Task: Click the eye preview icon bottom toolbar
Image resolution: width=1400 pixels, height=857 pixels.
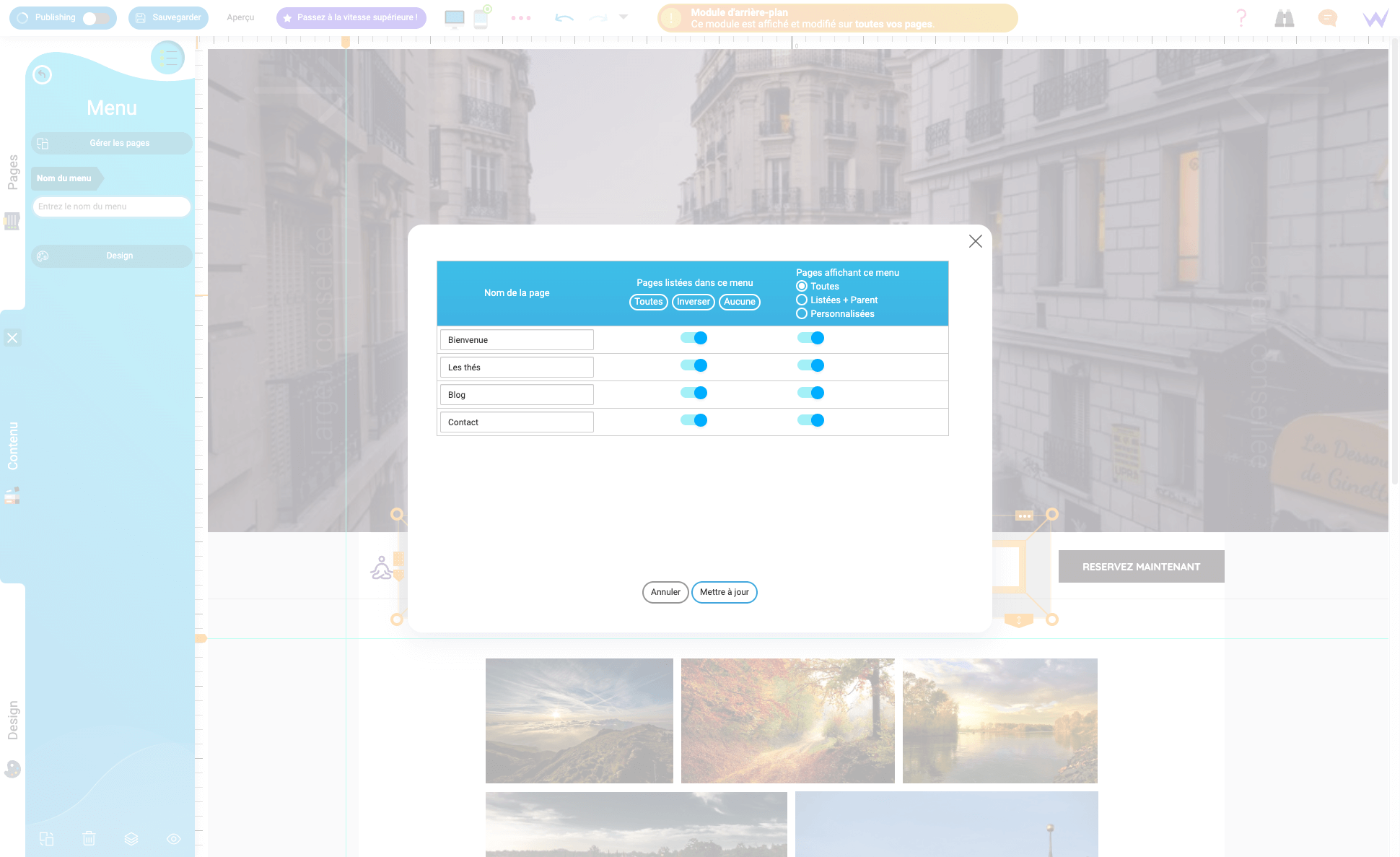Action: tap(173, 838)
